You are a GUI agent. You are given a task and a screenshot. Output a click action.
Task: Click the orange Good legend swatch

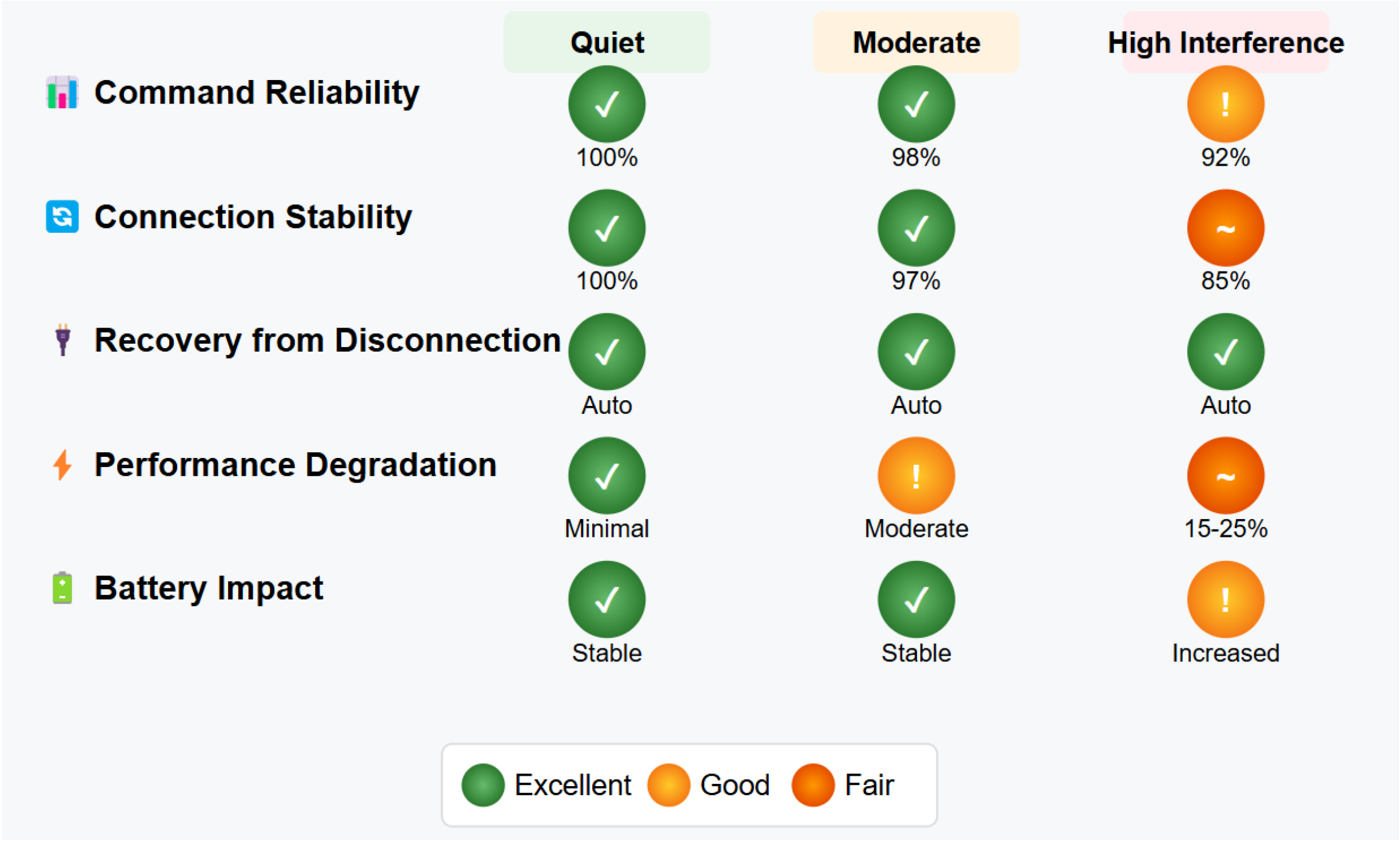(x=668, y=785)
